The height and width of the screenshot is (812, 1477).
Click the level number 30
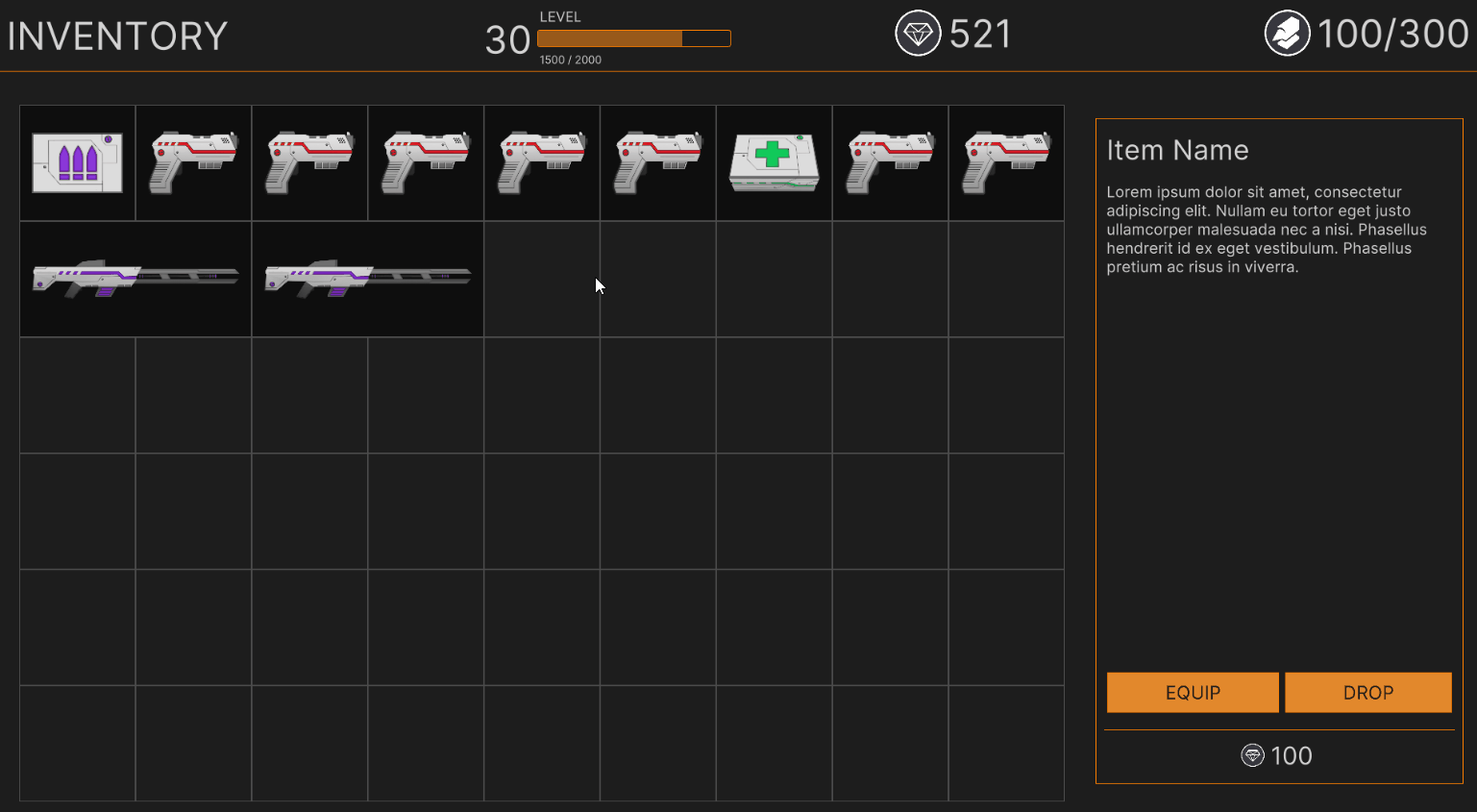[x=507, y=40]
